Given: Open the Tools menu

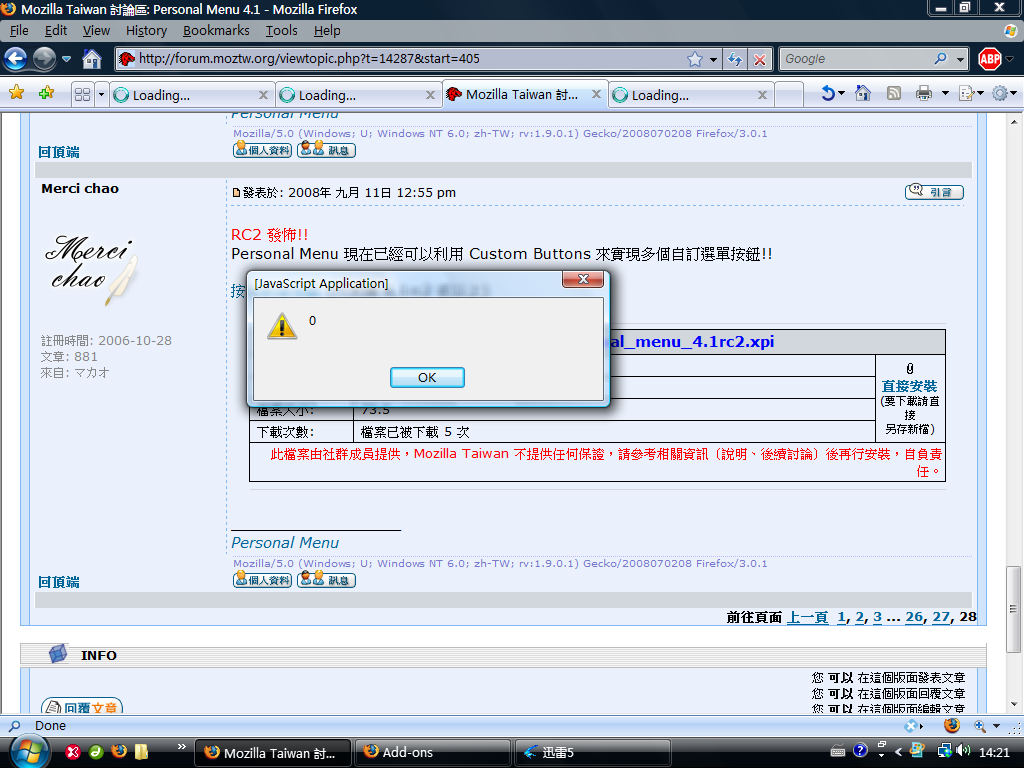Looking at the screenshot, I should 281,31.
